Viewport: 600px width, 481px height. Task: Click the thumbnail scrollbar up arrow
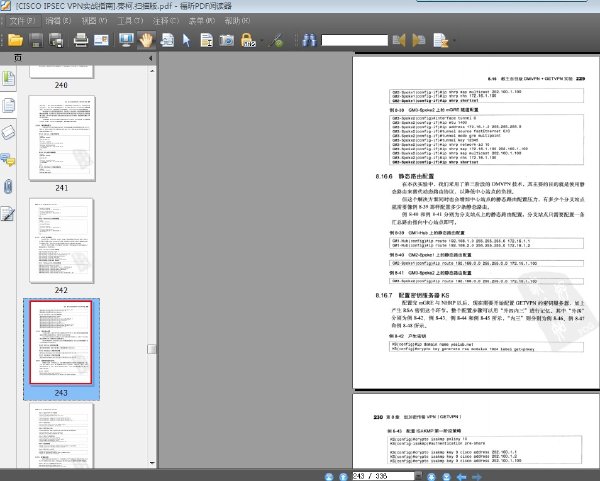click(x=152, y=71)
